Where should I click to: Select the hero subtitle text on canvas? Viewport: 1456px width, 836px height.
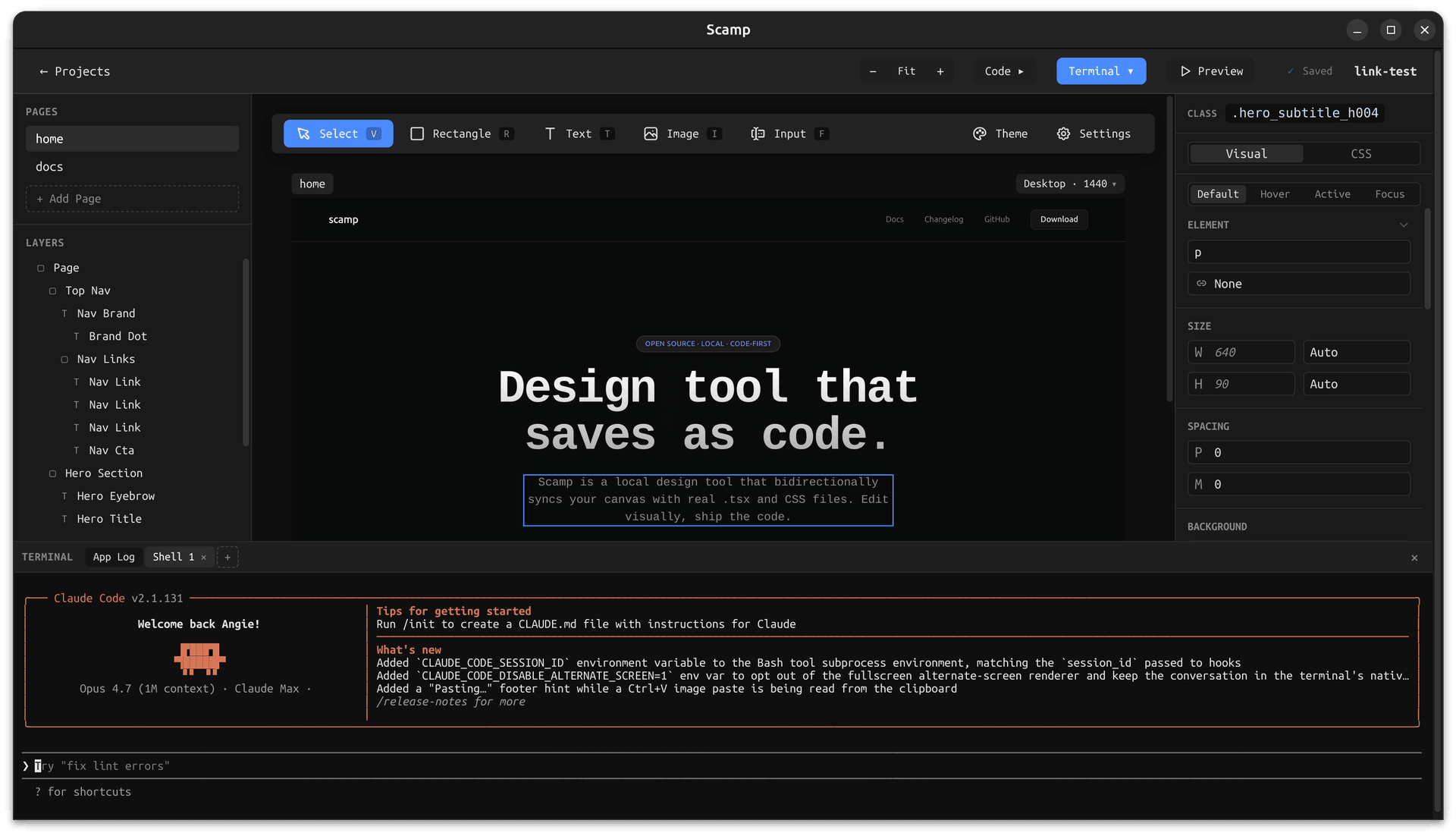click(708, 500)
